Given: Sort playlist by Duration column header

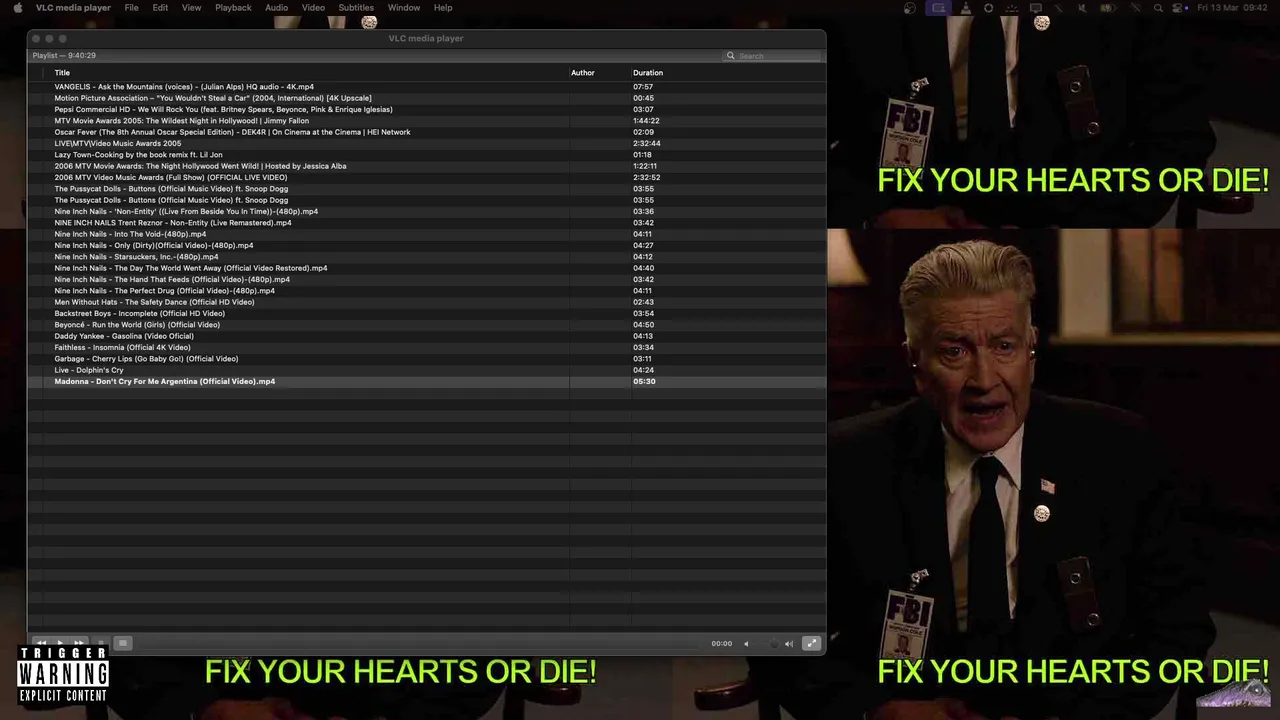Looking at the screenshot, I should coord(648,73).
